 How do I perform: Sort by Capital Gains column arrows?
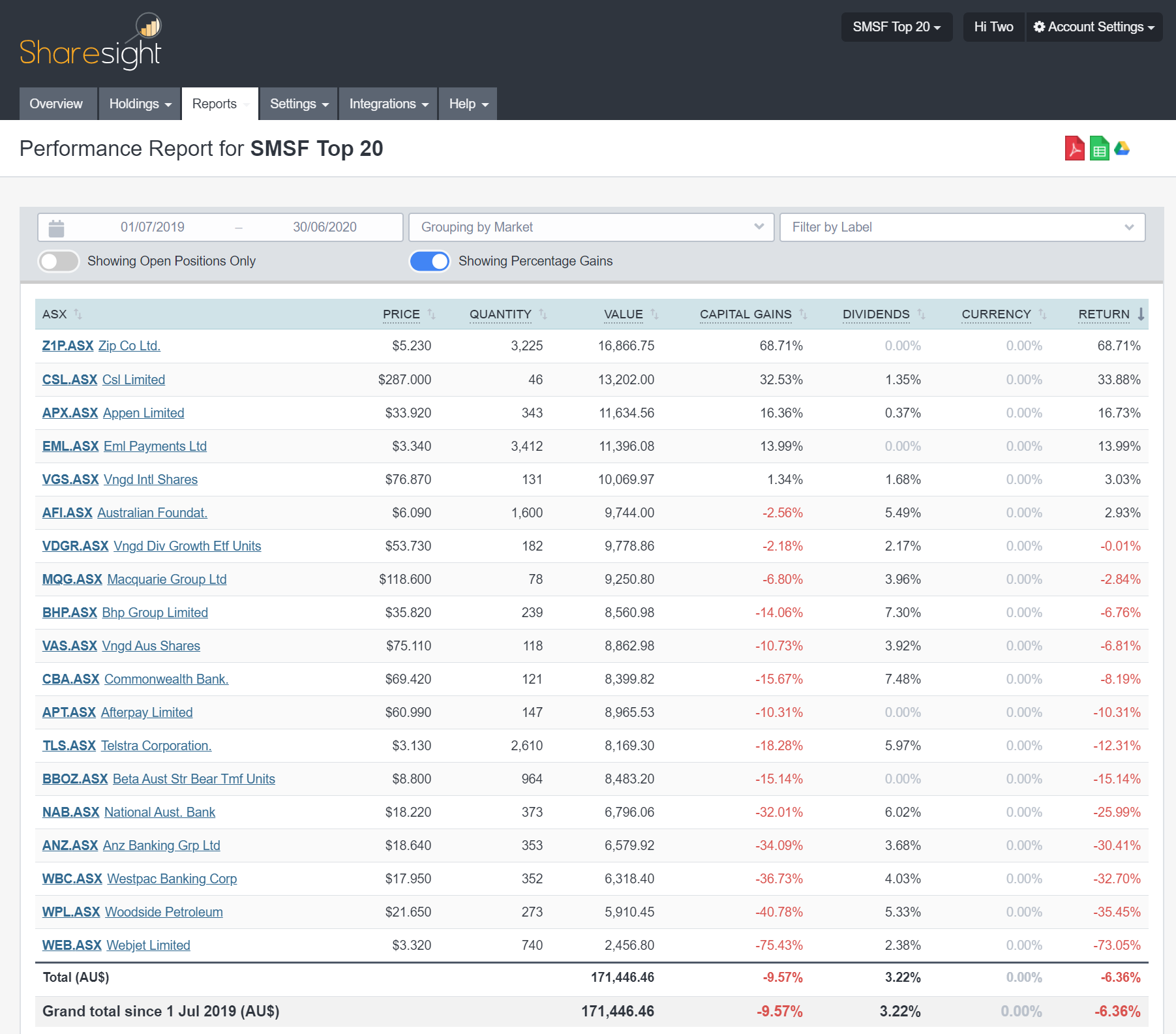[803, 314]
